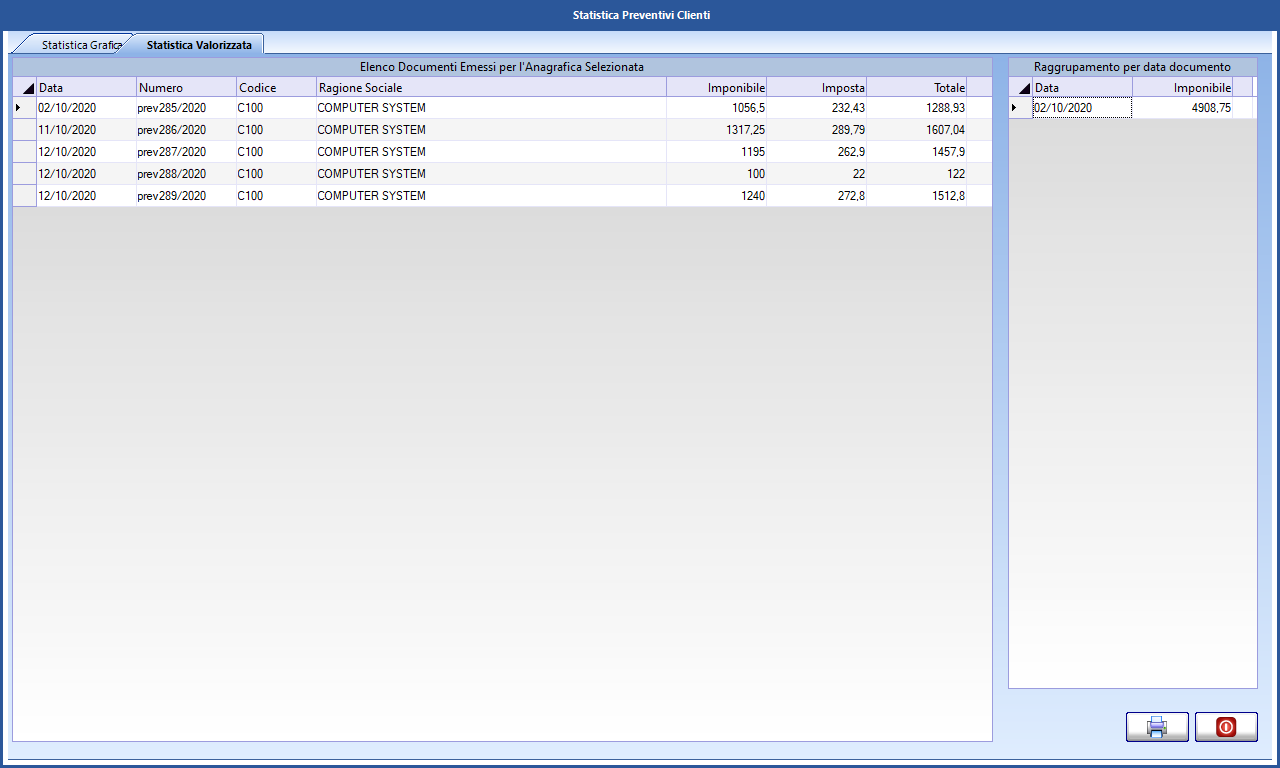
Task: Click the Imponibile header in documents list
Action: [717, 88]
